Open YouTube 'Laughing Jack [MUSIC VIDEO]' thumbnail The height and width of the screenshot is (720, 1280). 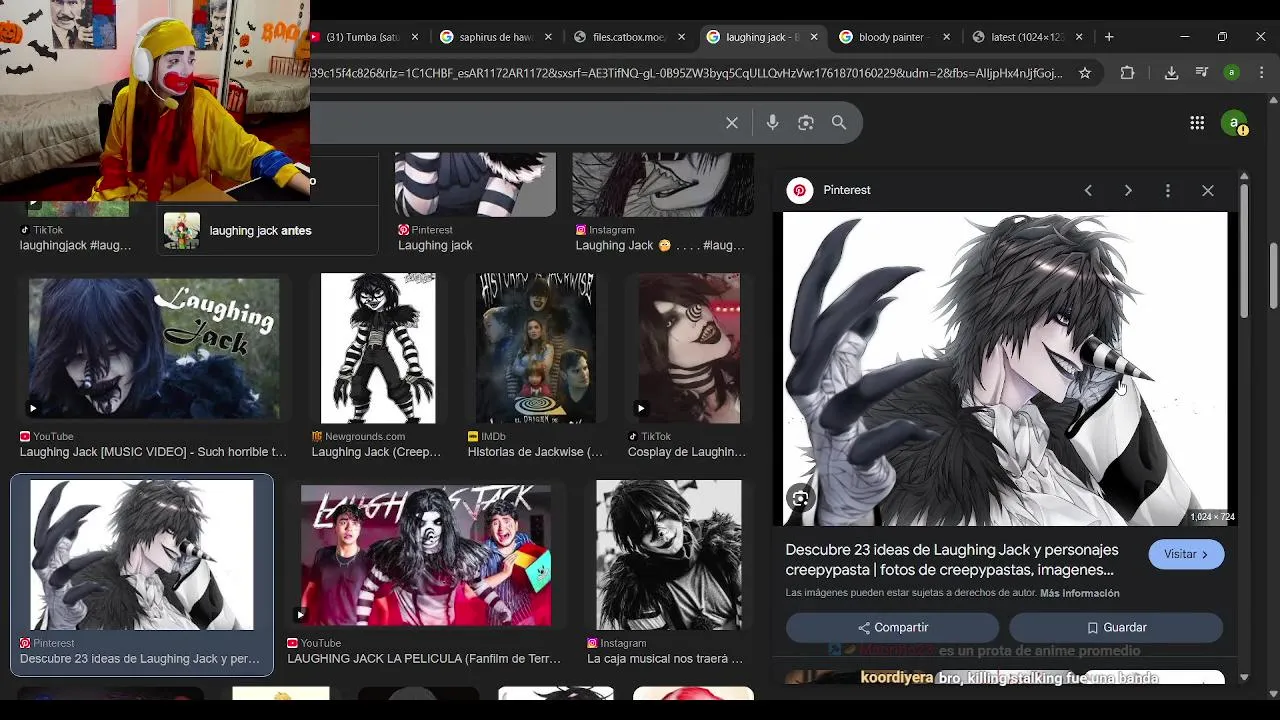(x=154, y=348)
